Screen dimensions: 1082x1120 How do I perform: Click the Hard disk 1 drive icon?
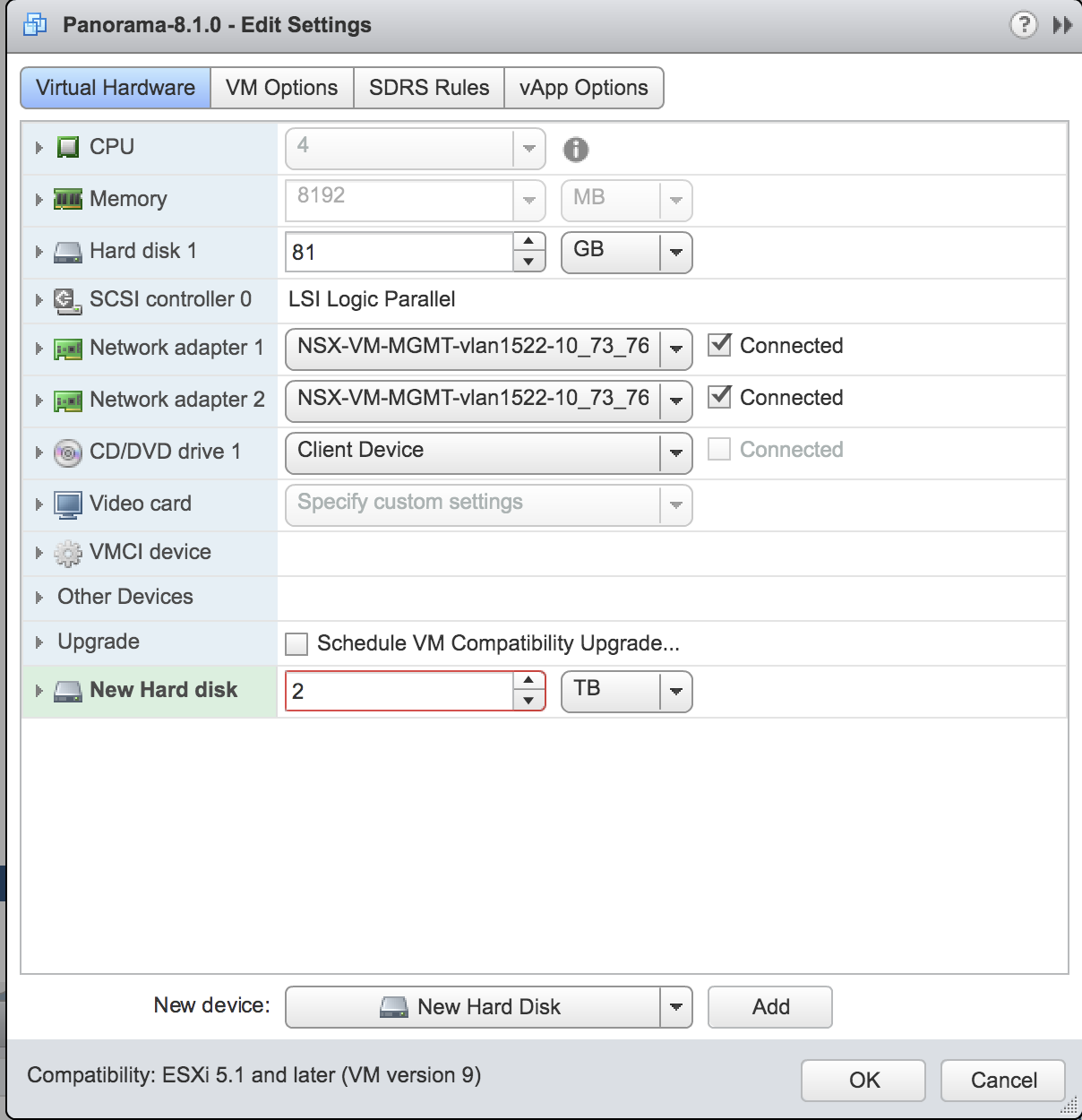tap(68, 252)
